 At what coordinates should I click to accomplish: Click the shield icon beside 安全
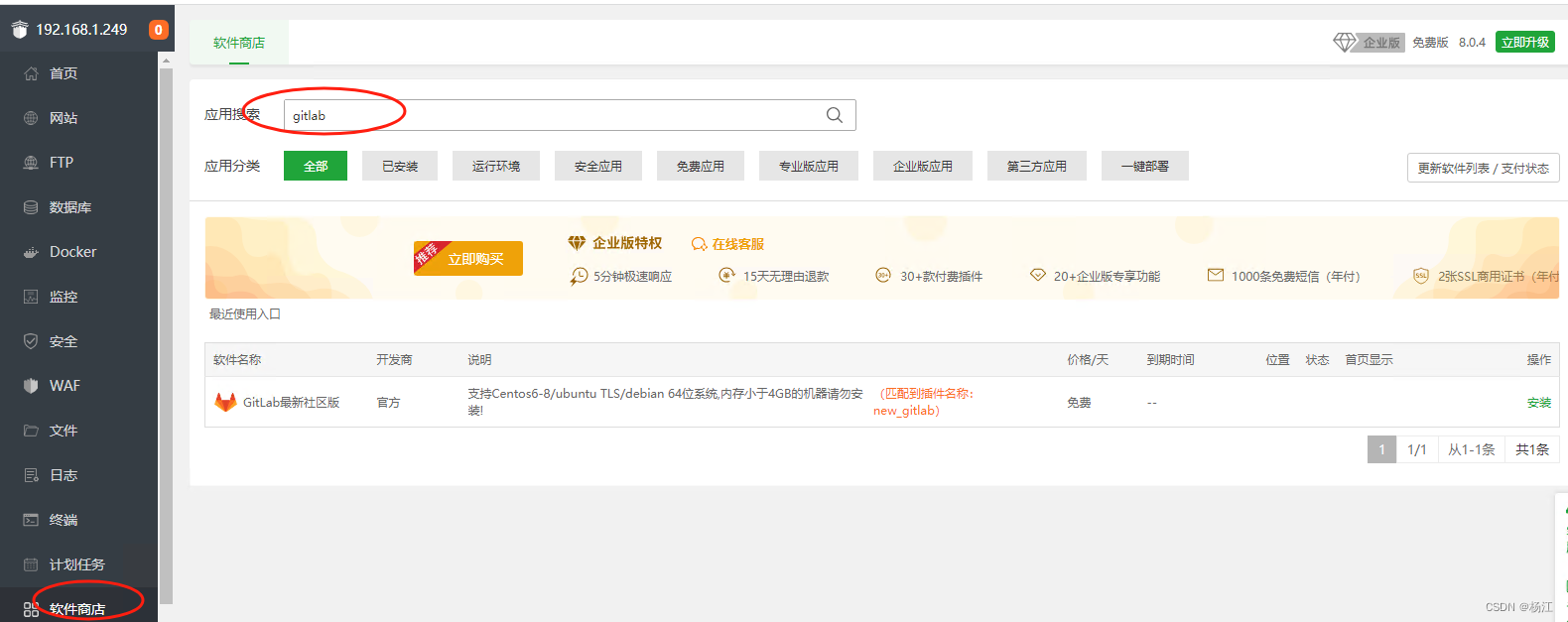(31, 341)
